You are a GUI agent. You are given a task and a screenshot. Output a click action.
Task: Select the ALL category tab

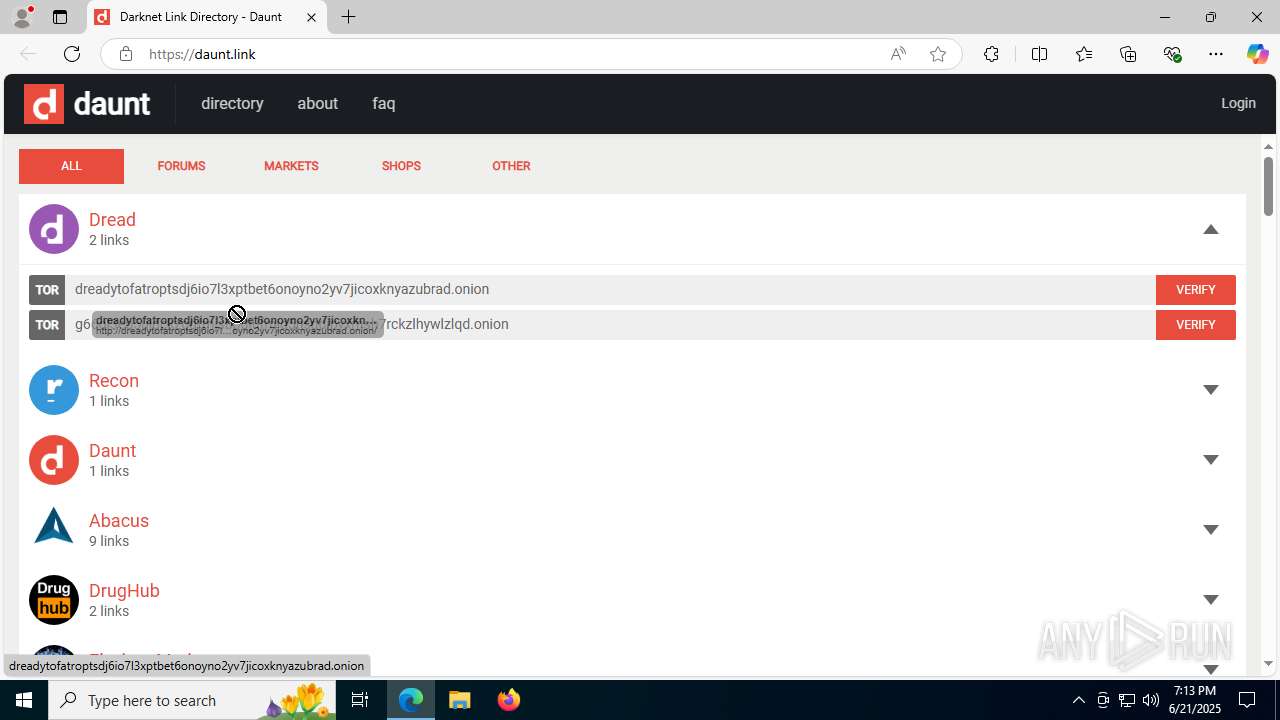coord(71,166)
